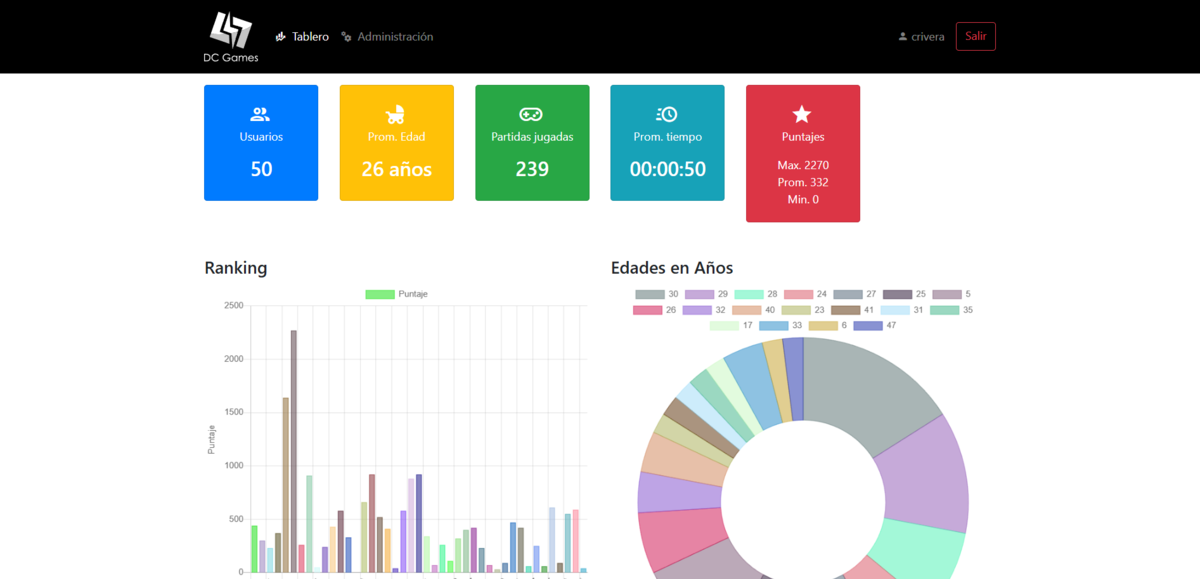Toggle age 24 legend entry
1200x579 pixels.
[806, 294]
